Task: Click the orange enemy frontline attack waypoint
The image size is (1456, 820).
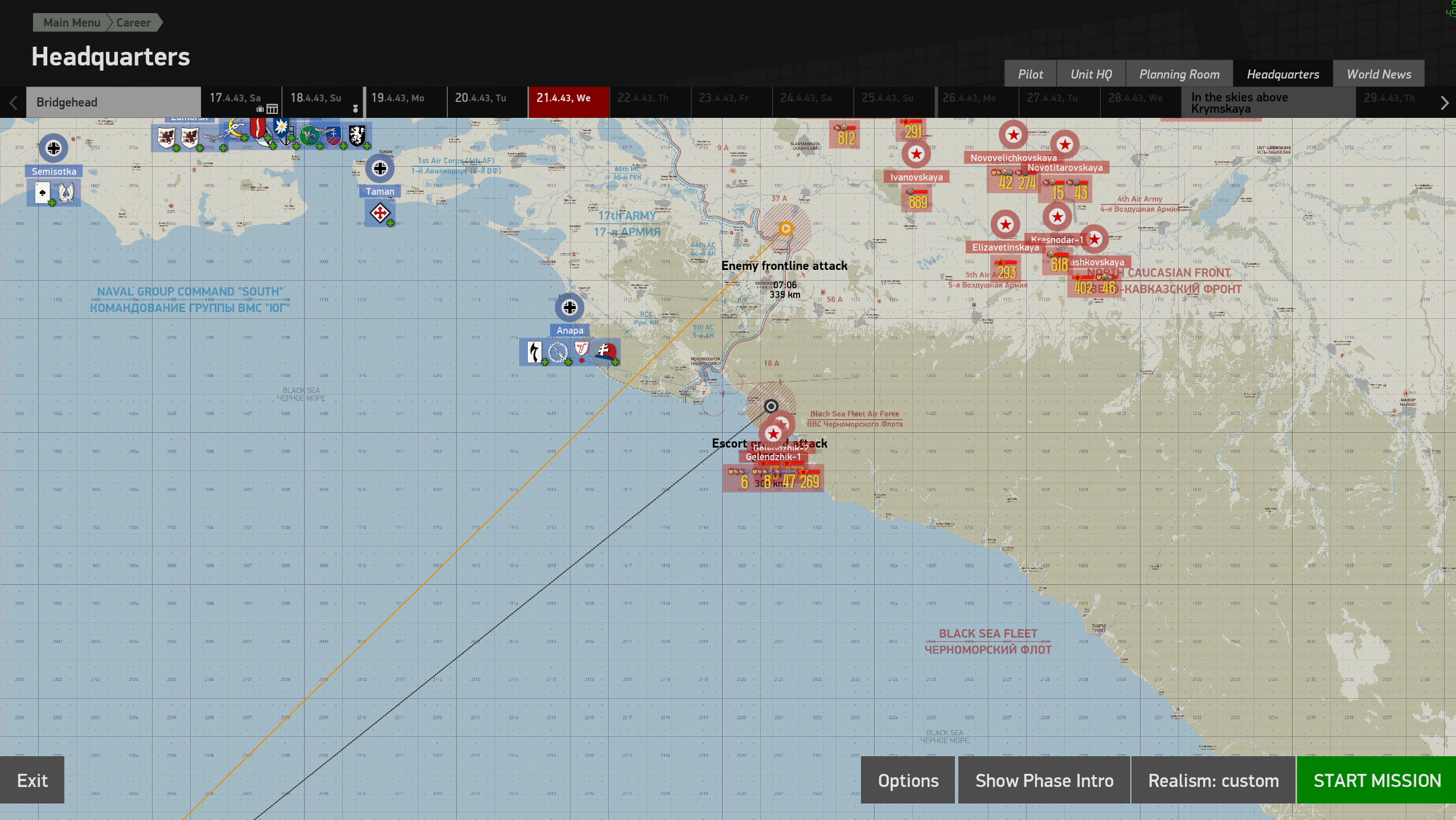Action: [x=786, y=228]
